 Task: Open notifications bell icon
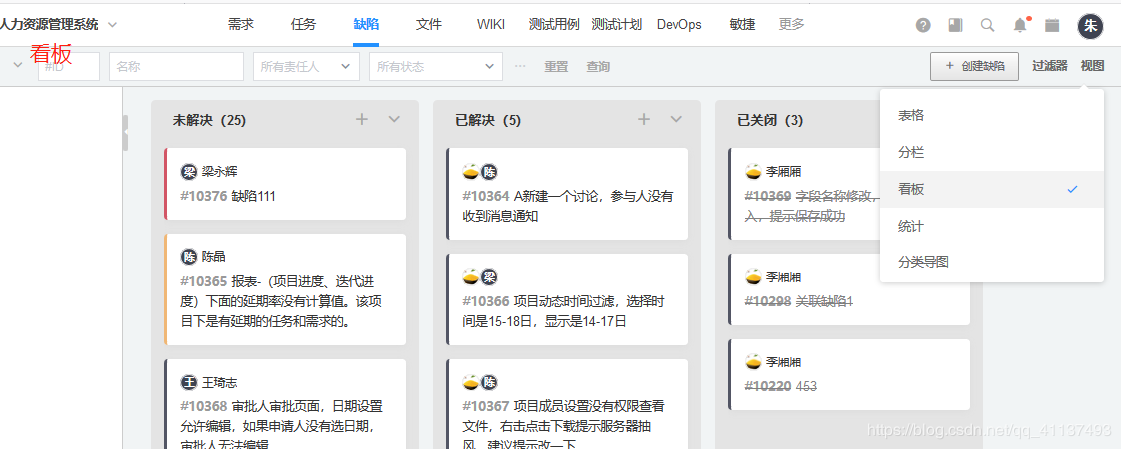coord(1020,25)
